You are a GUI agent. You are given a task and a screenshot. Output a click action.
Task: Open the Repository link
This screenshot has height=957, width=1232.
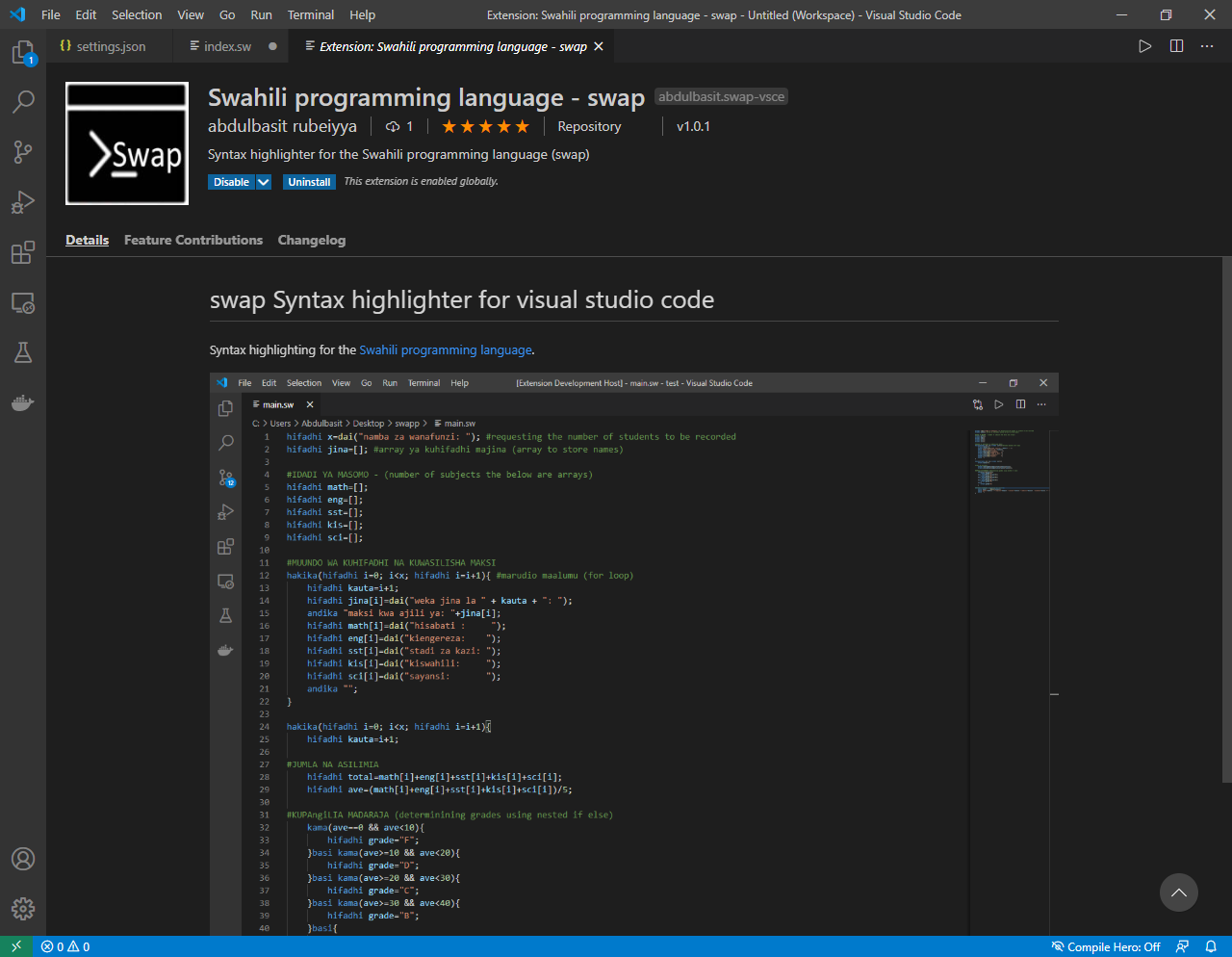[x=589, y=126]
